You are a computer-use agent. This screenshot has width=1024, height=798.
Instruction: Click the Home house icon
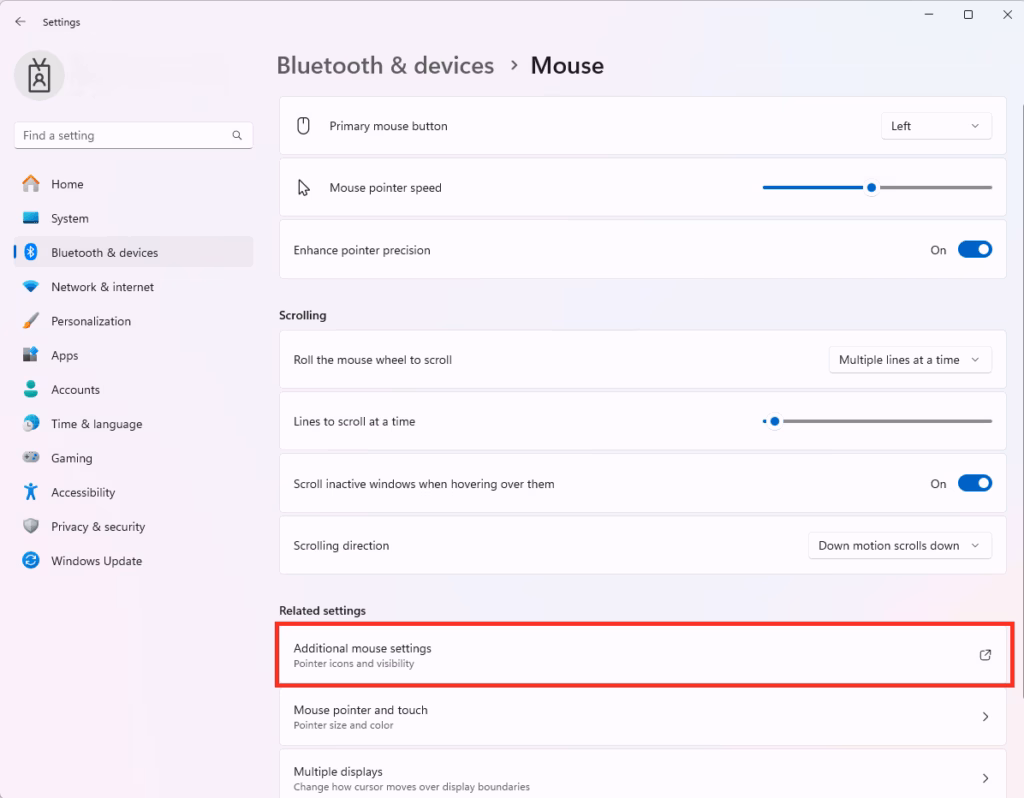31,184
